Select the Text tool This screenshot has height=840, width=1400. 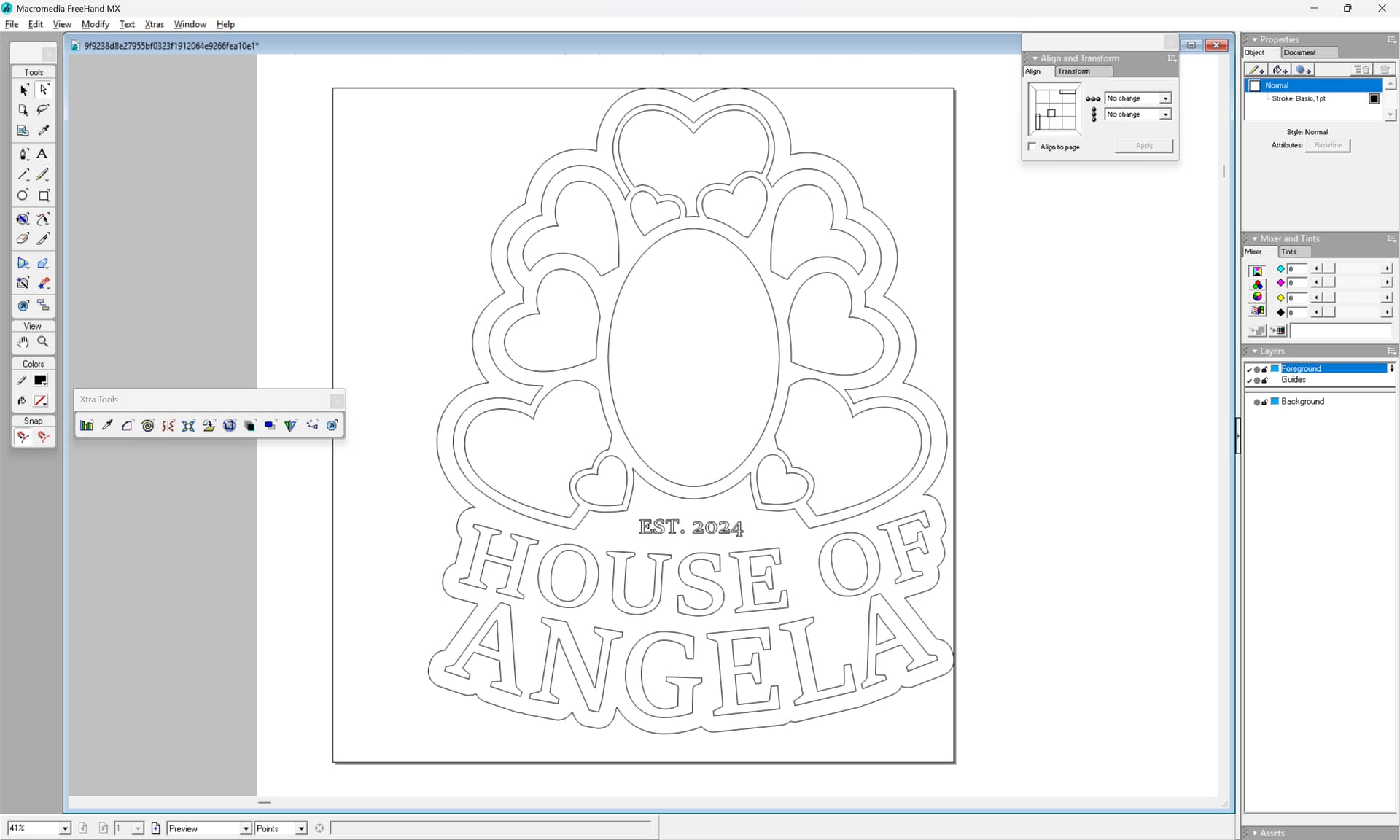pyautogui.click(x=42, y=154)
